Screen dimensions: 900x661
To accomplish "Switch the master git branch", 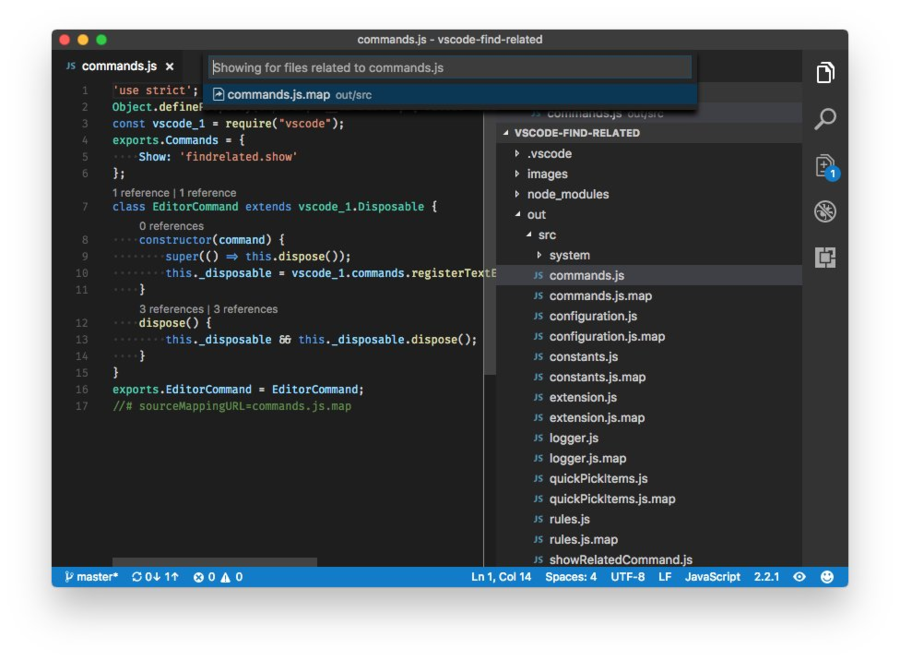I will (91, 577).
